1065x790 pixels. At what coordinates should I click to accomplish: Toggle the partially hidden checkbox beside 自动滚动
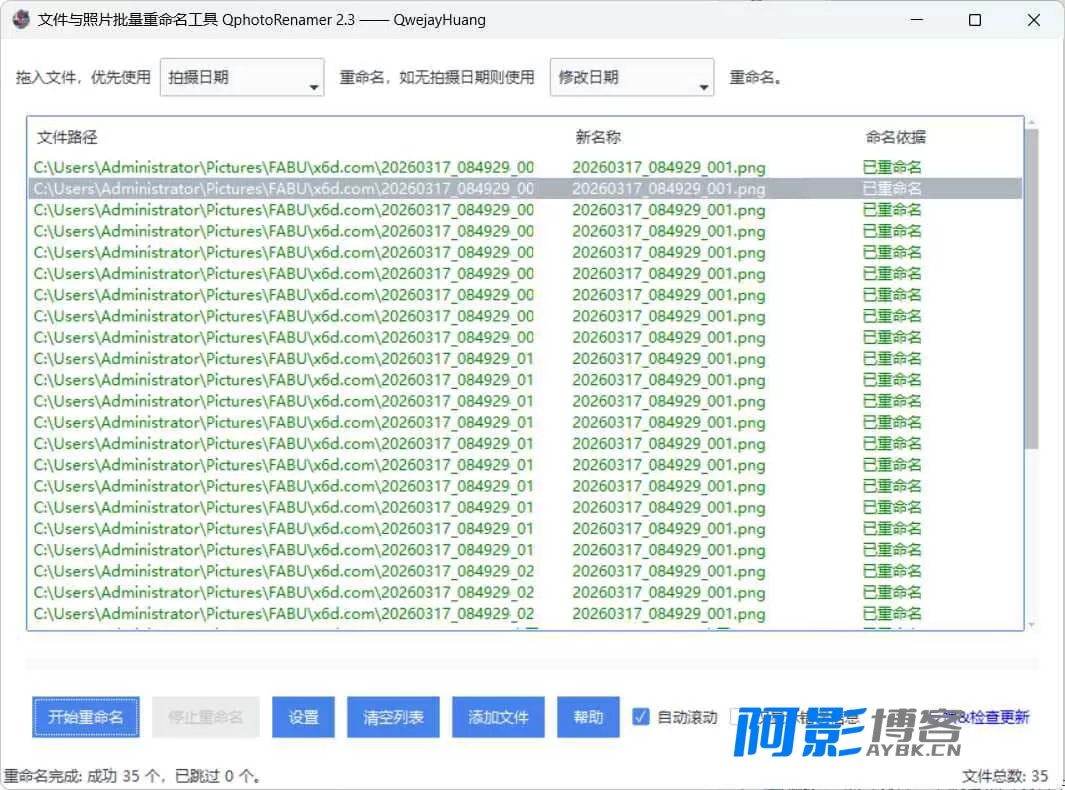[x=735, y=717]
